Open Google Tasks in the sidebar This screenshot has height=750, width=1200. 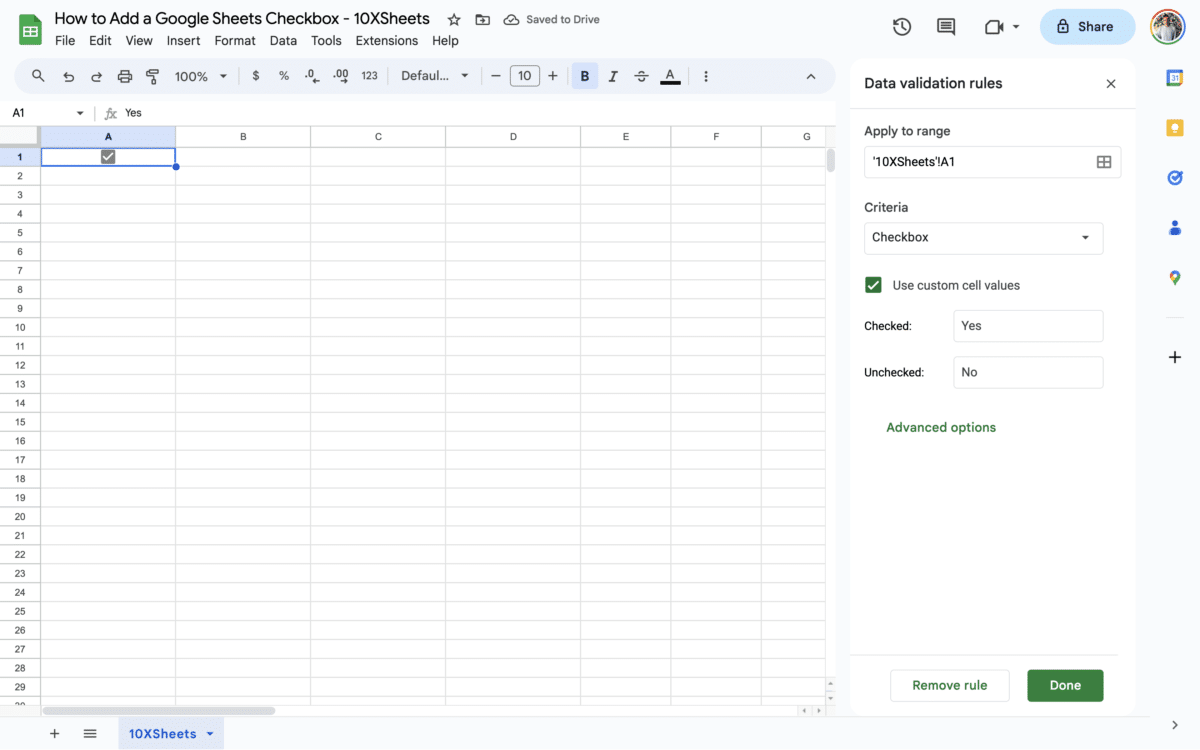point(1174,177)
